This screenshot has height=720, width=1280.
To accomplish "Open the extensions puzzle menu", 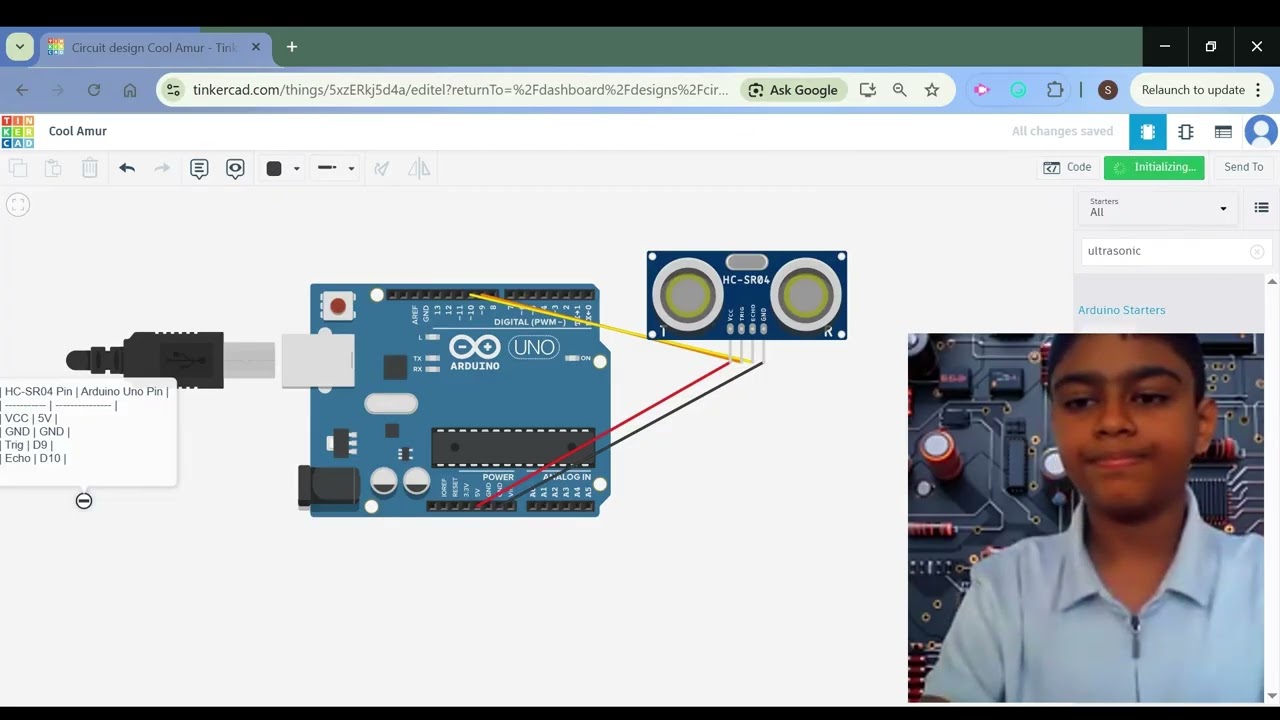I will (1055, 90).
